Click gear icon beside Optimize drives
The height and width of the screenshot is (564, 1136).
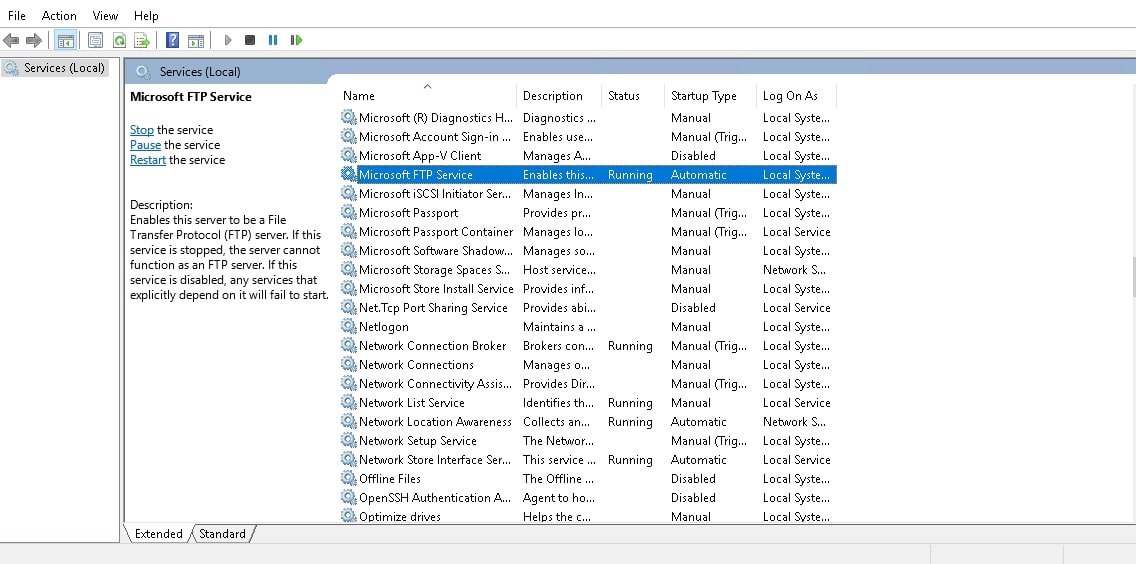(348, 516)
